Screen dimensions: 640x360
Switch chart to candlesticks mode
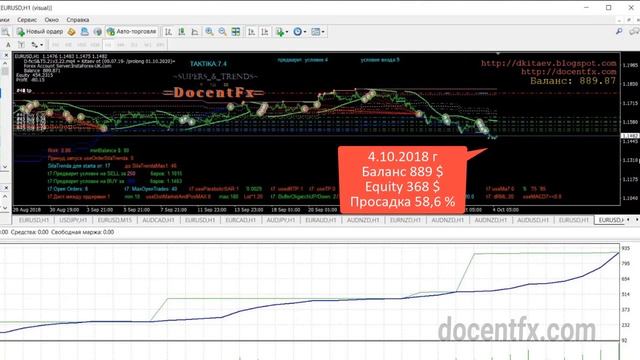tap(182, 31)
